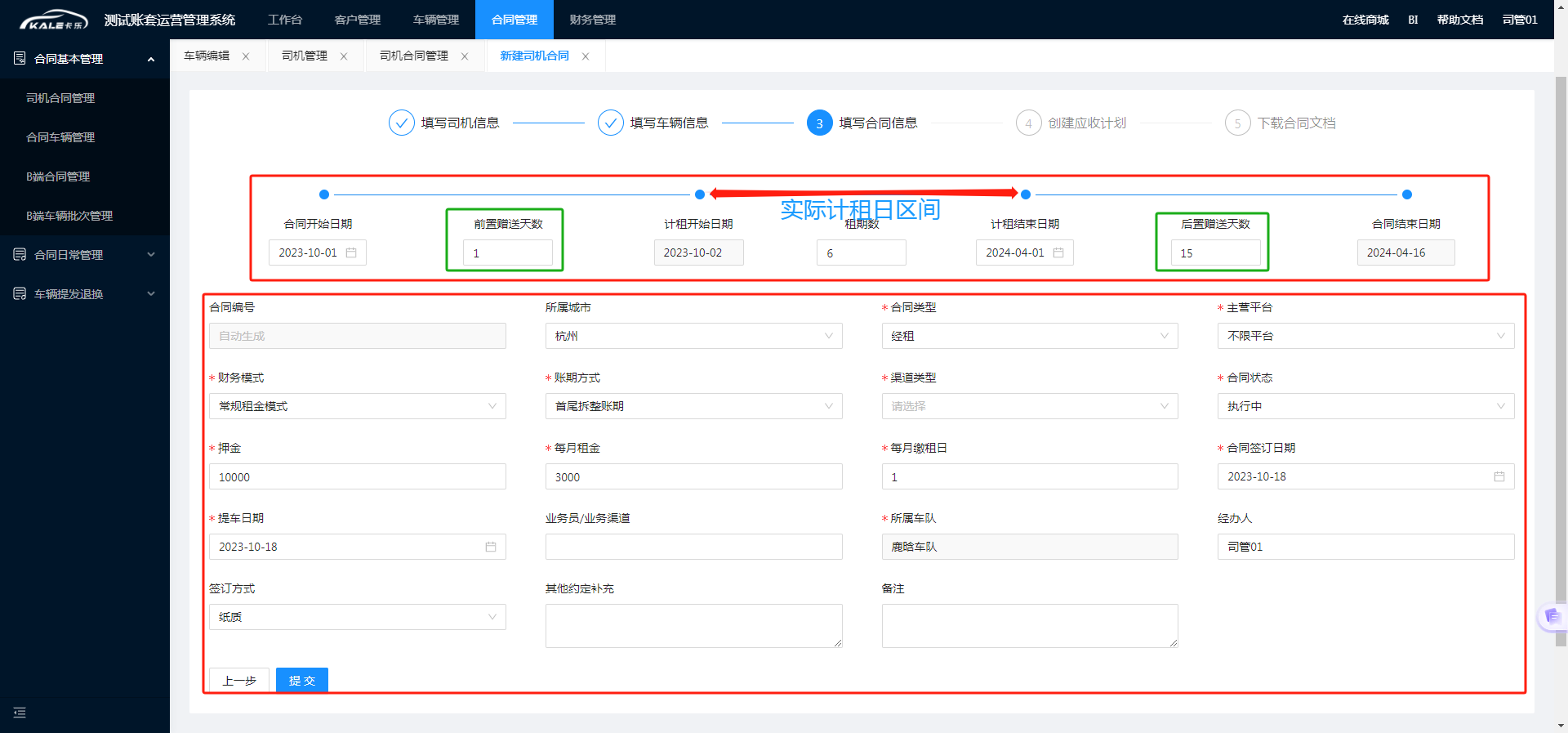Viewport: 1568px width, 733px height.
Task: Click calendar icon in 合同签订日期 field
Action: (x=1499, y=476)
